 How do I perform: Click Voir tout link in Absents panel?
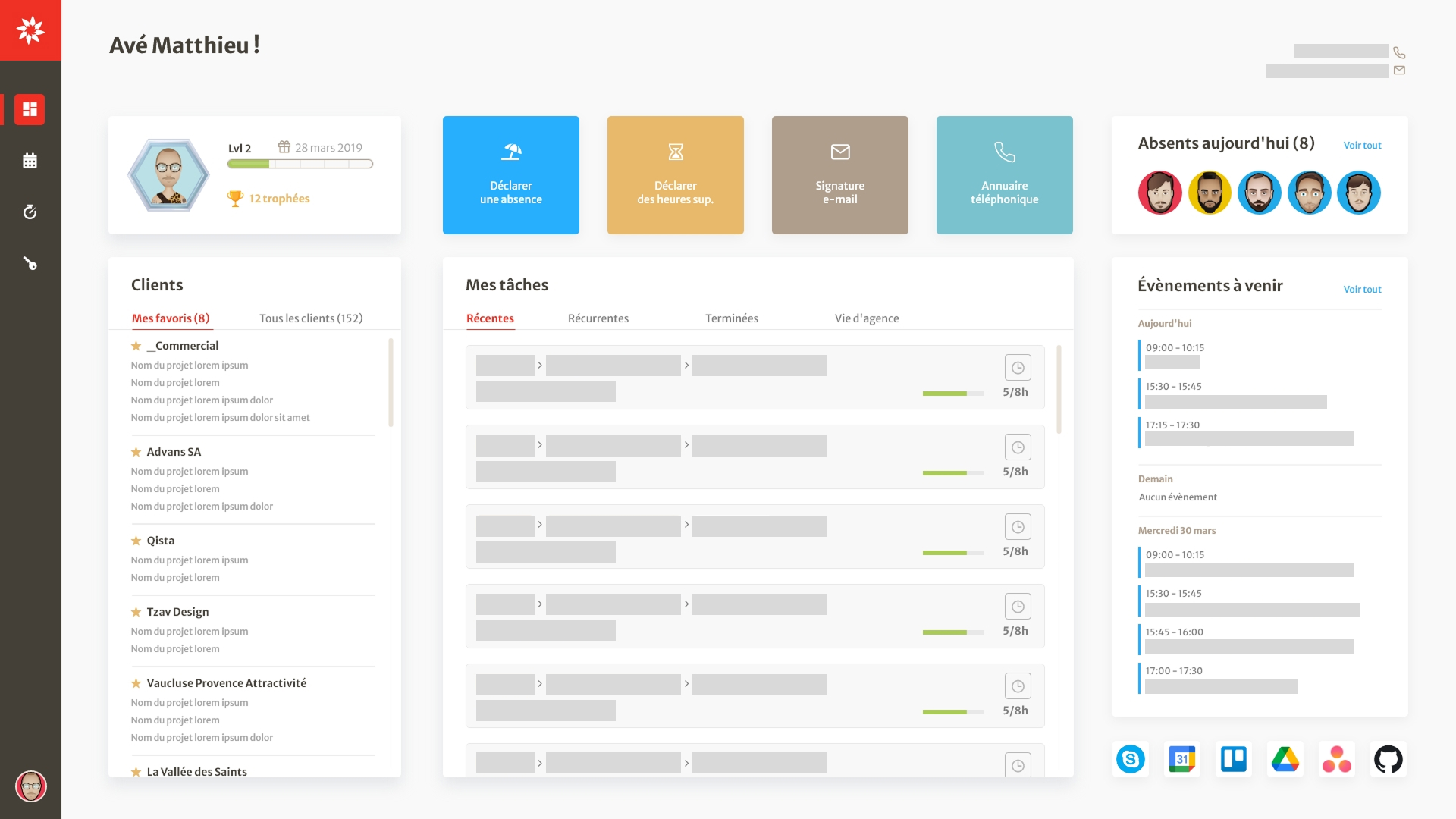point(1362,146)
